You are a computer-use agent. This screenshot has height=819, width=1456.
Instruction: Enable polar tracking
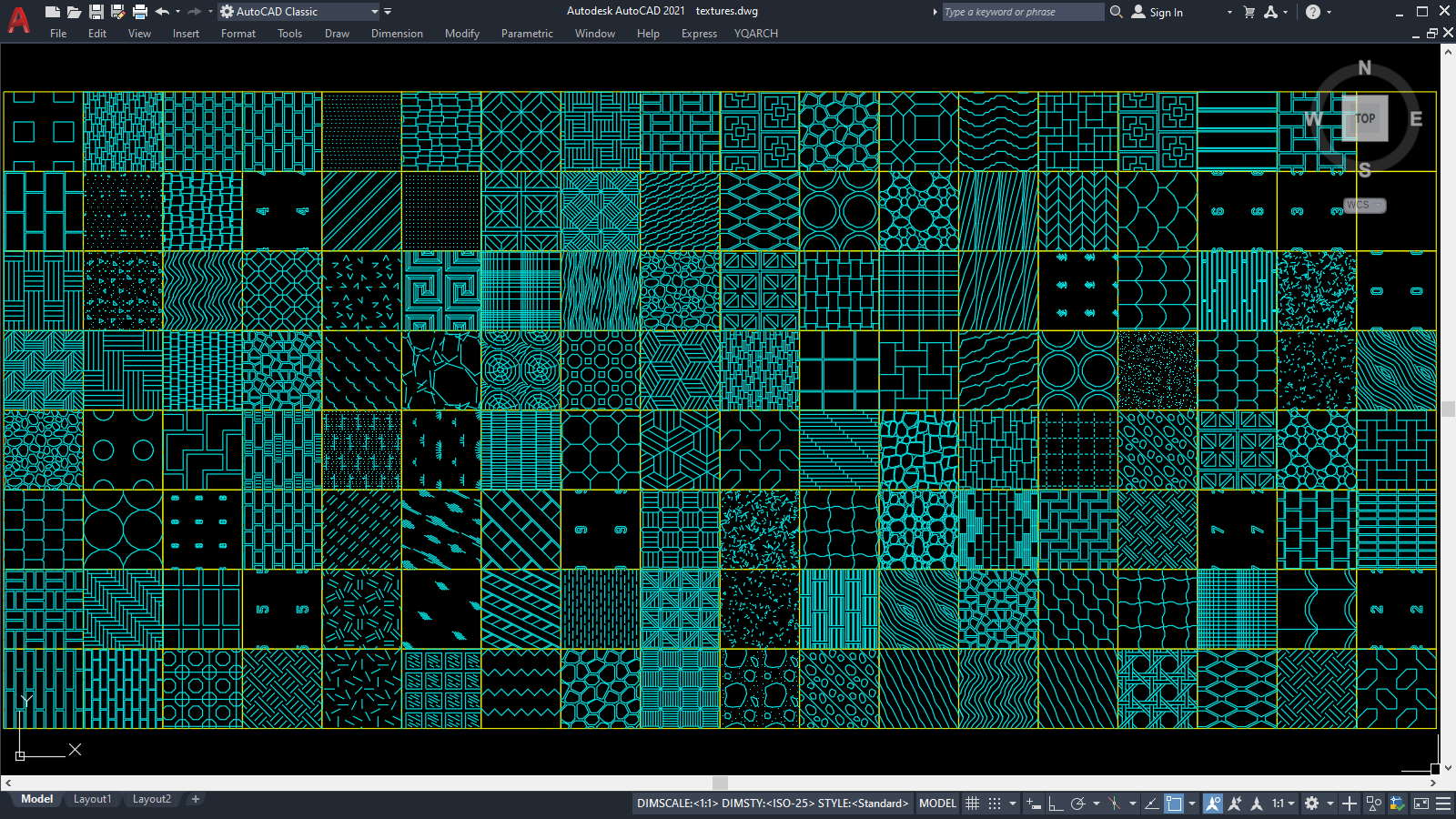pyautogui.click(x=1077, y=803)
